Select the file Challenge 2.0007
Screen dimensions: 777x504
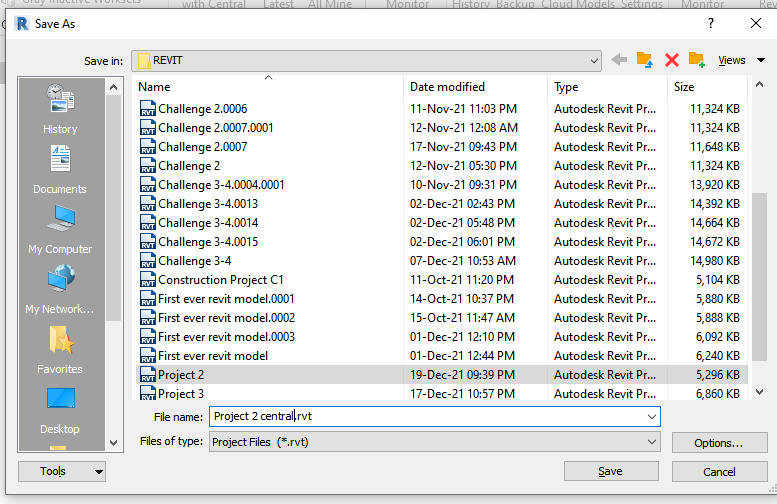pos(203,147)
